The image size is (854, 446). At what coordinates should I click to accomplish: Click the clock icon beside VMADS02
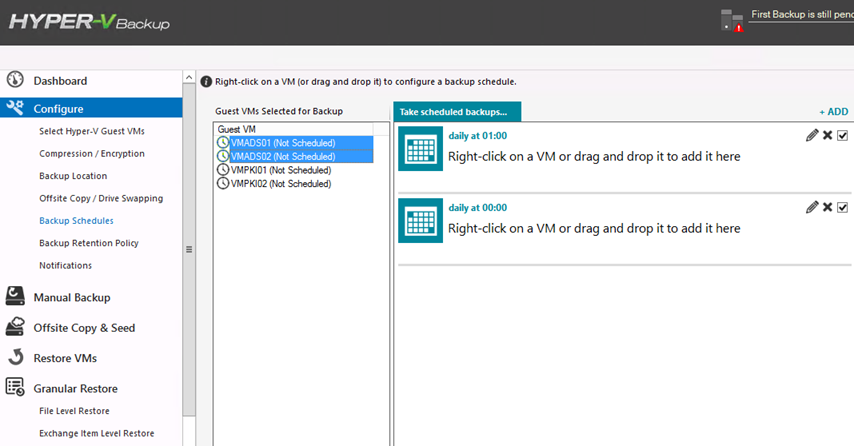pos(223,156)
